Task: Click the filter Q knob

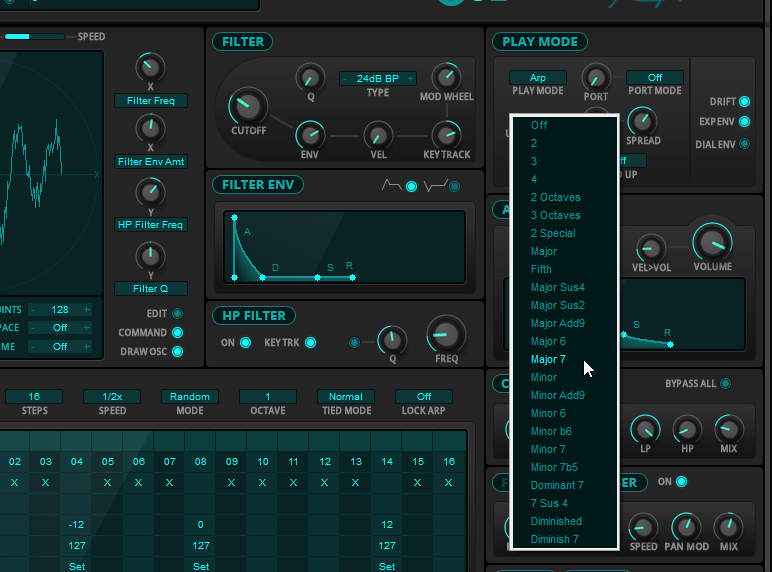Action: point(310,77)
